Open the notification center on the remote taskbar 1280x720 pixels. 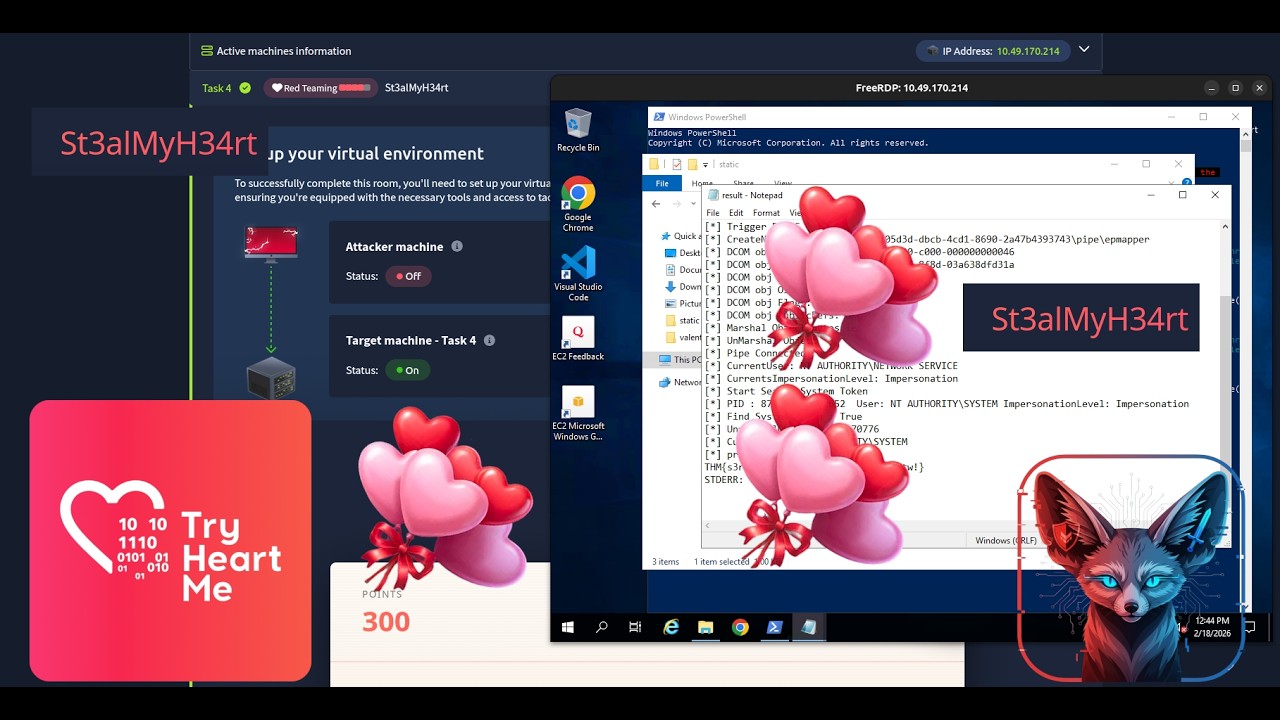[x=1249, y=627]
